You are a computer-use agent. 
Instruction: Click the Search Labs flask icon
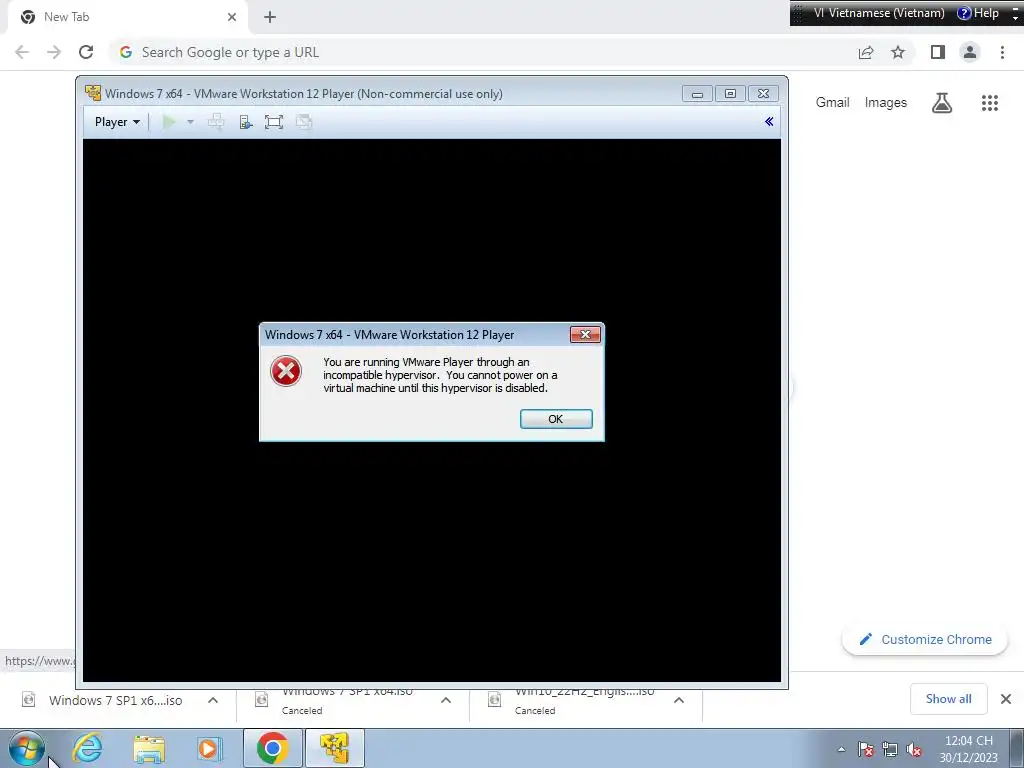(942, 103)
